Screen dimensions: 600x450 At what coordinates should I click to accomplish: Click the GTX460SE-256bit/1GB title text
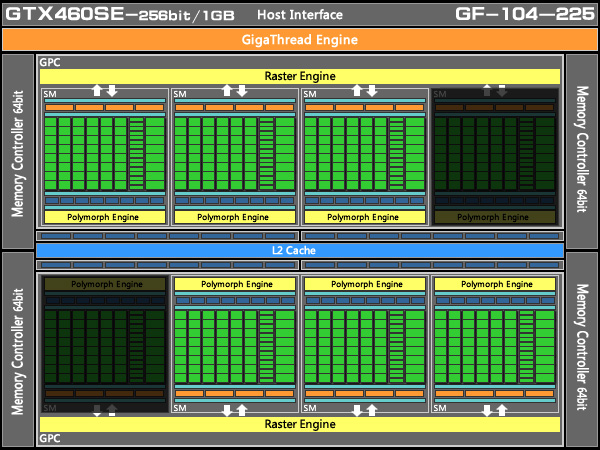click(x=120, y=15)
